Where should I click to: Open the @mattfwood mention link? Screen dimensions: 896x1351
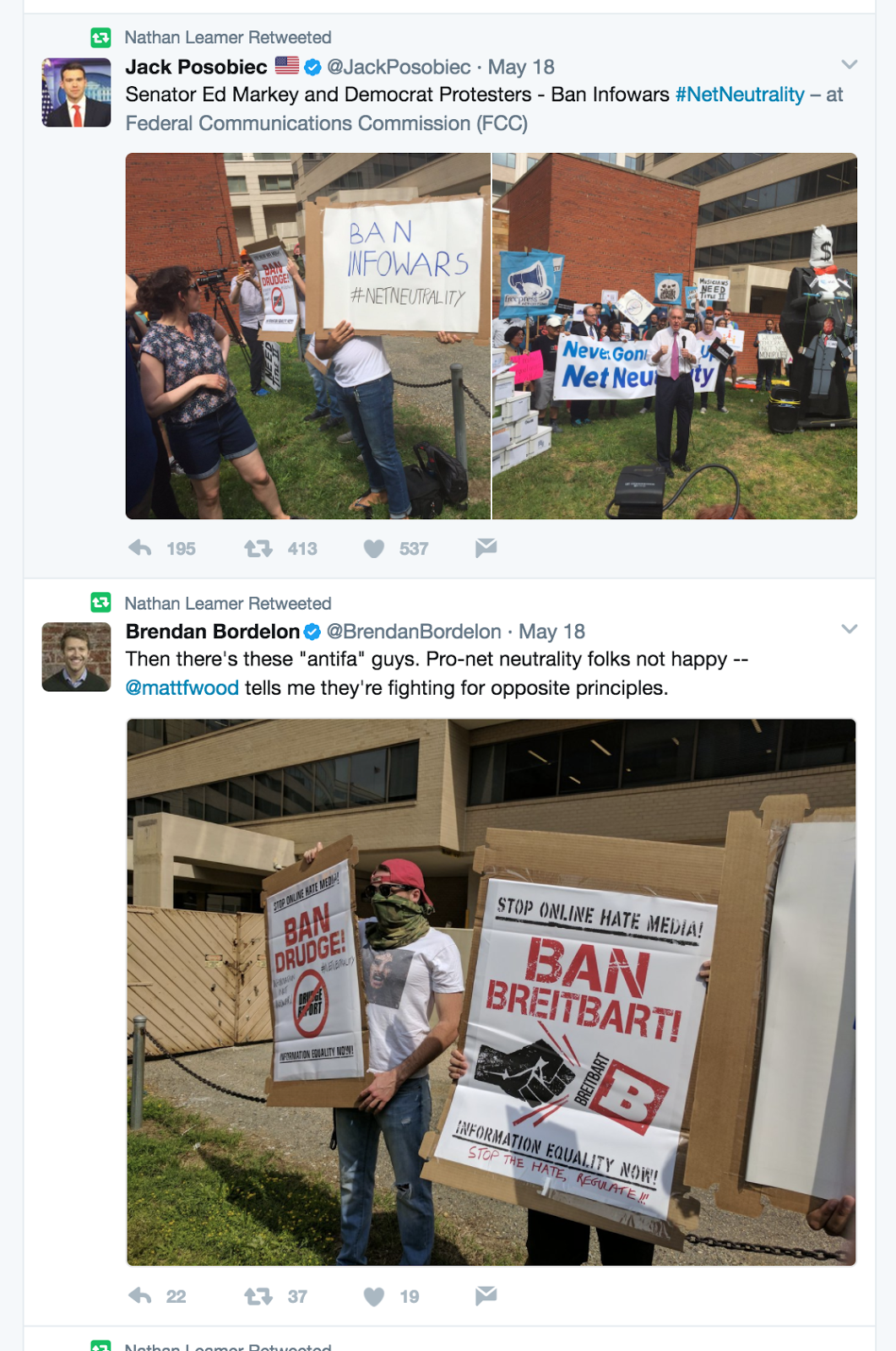182,688
